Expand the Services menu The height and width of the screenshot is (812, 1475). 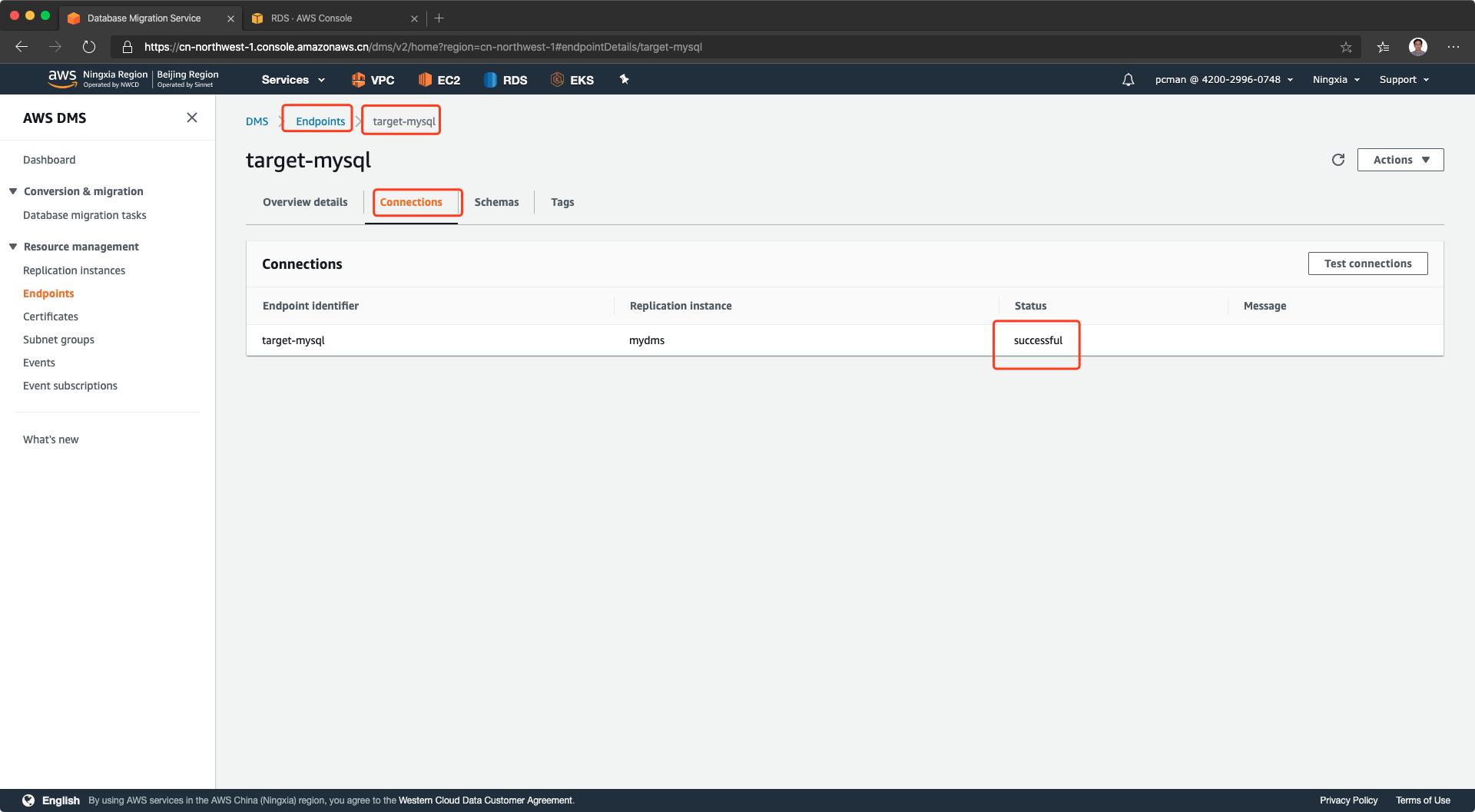[293, 80]
